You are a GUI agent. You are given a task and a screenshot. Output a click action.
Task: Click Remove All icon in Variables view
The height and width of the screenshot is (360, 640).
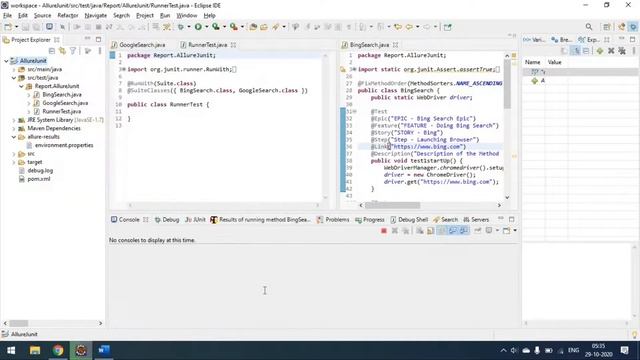tap(622, 51)
